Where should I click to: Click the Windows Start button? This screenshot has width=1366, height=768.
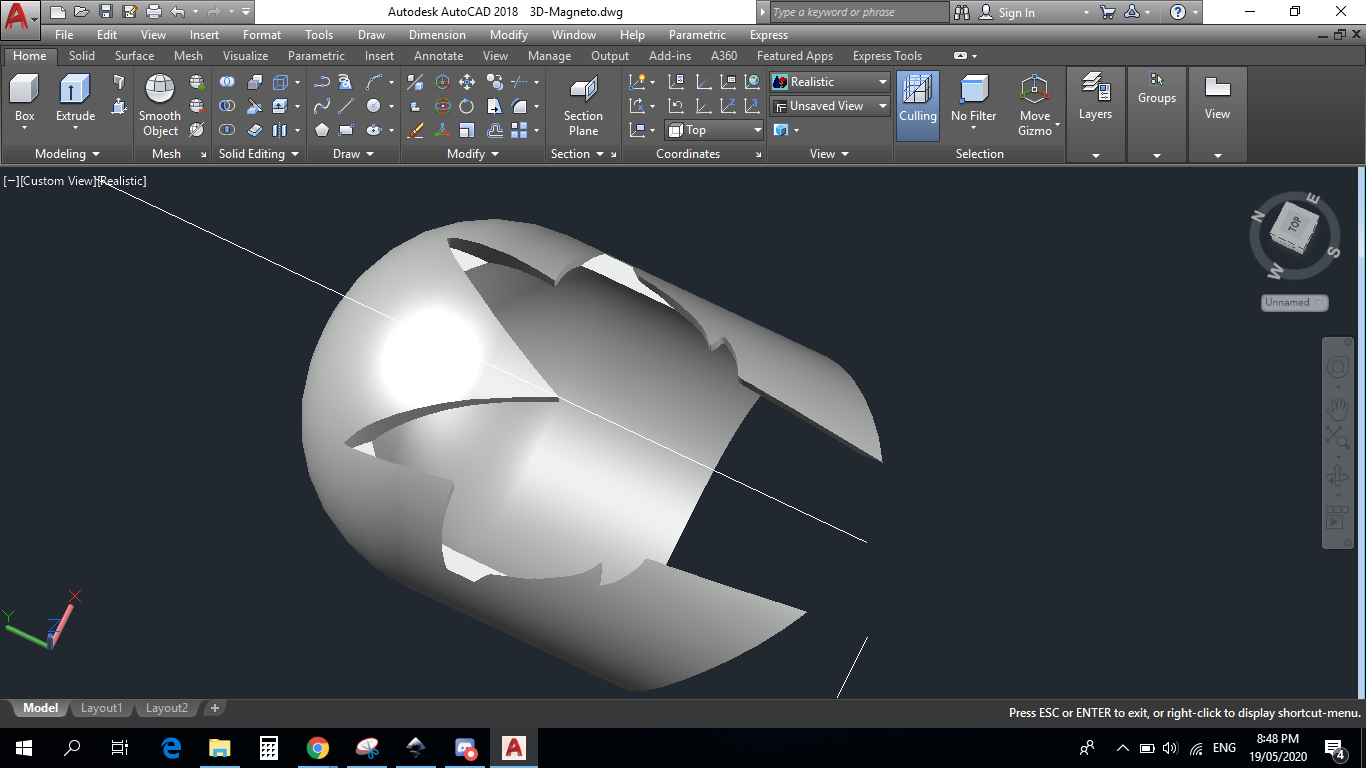pos(24,748)
